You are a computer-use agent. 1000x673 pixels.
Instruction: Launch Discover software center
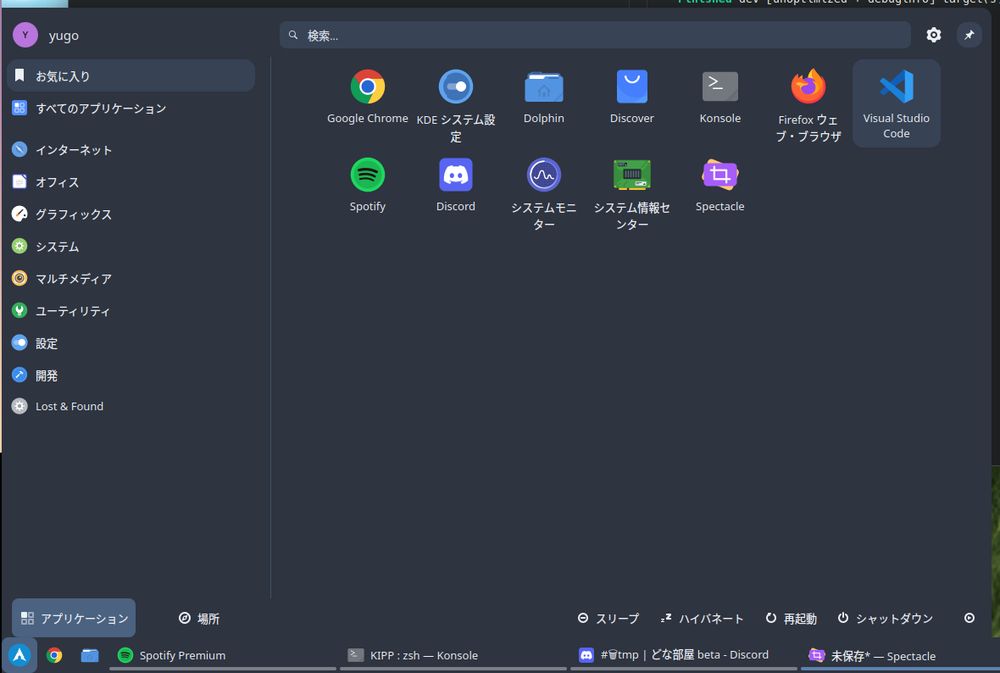(x=631, y=97)
